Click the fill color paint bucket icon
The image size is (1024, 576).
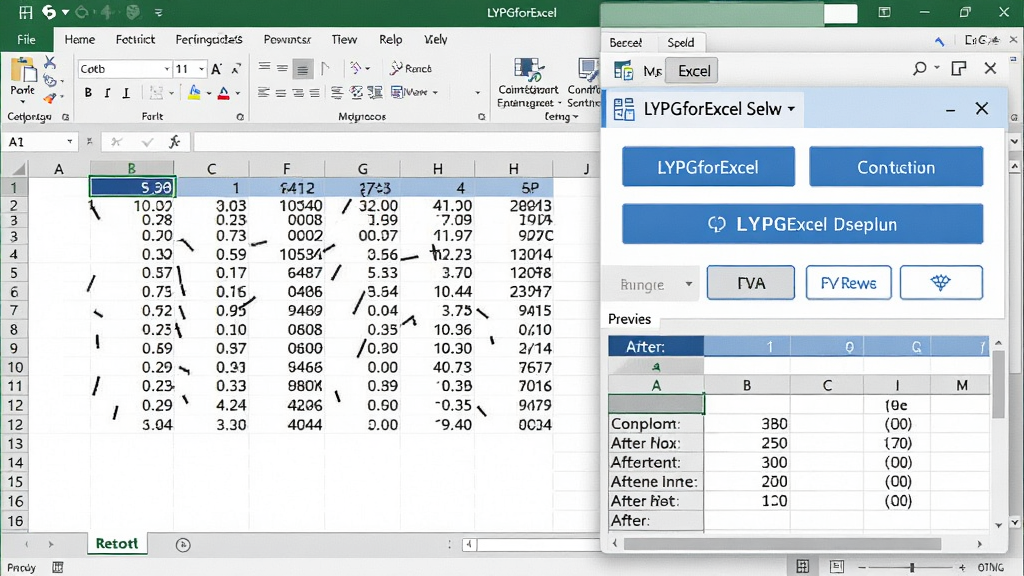coord(194,93)
